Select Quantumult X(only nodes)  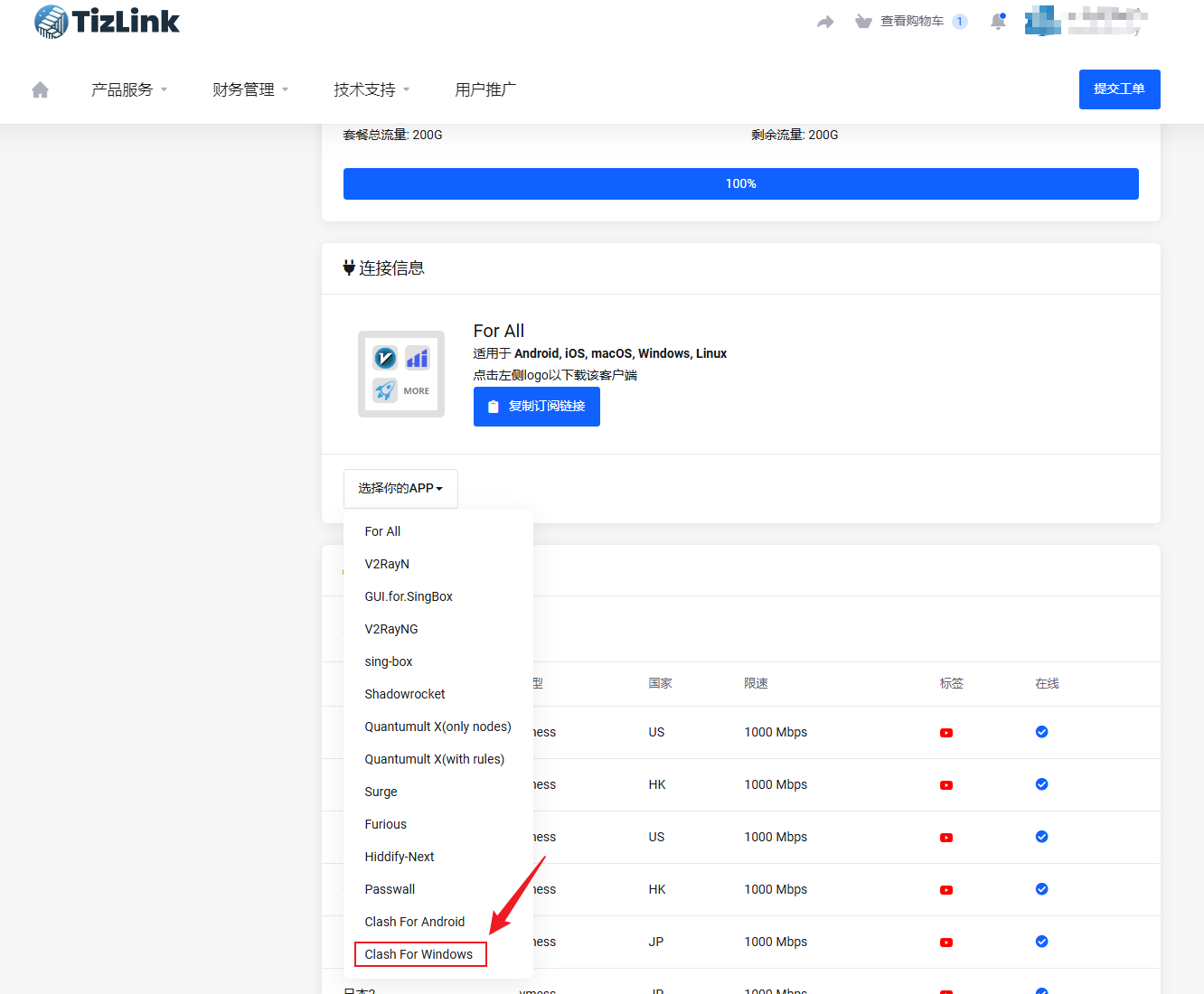click(x=438, y=727)
